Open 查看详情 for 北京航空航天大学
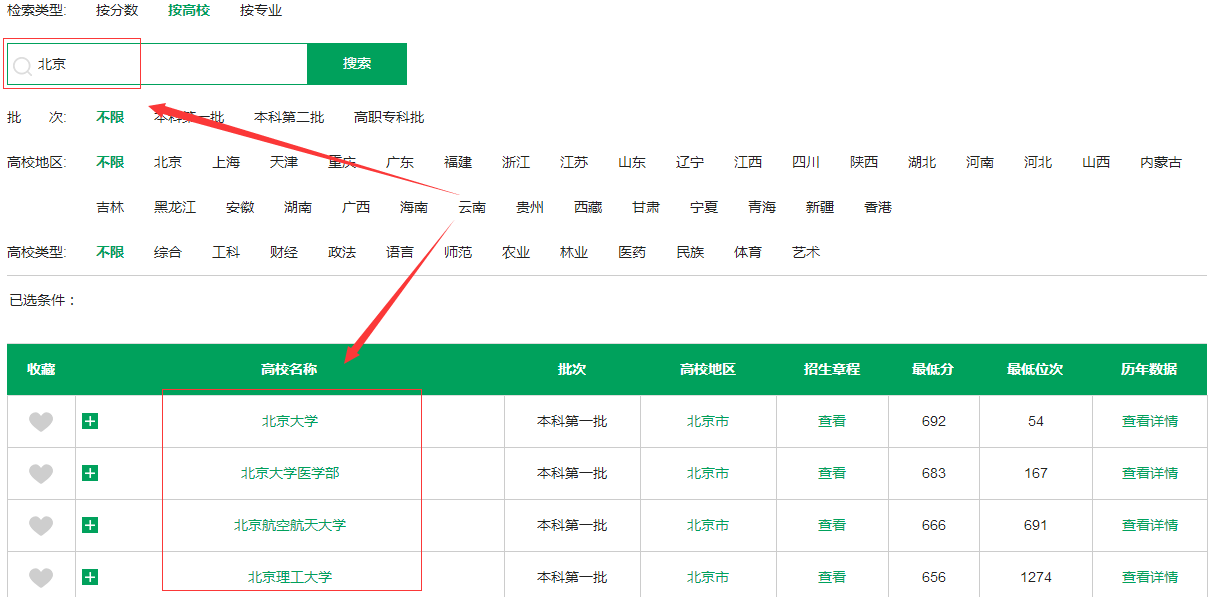The image size is (1220, 597). [1150, 525]
